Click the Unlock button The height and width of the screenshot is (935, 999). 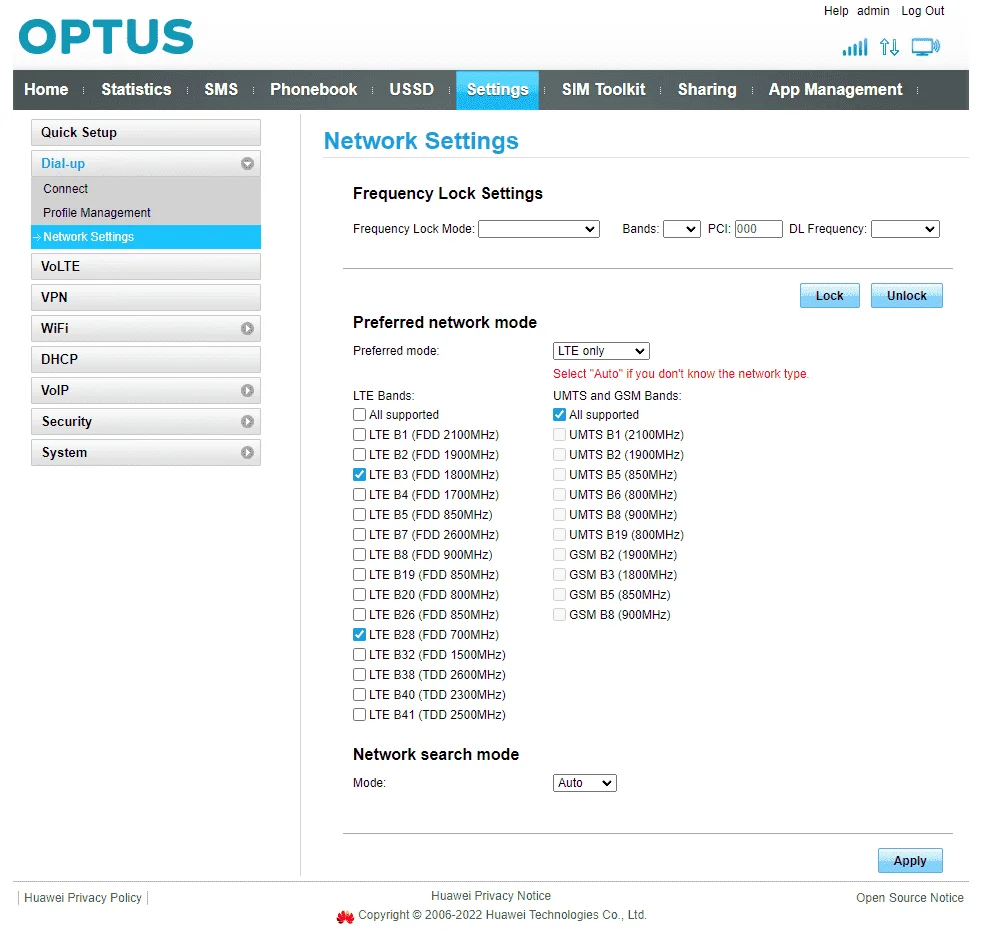coord(907,296)
